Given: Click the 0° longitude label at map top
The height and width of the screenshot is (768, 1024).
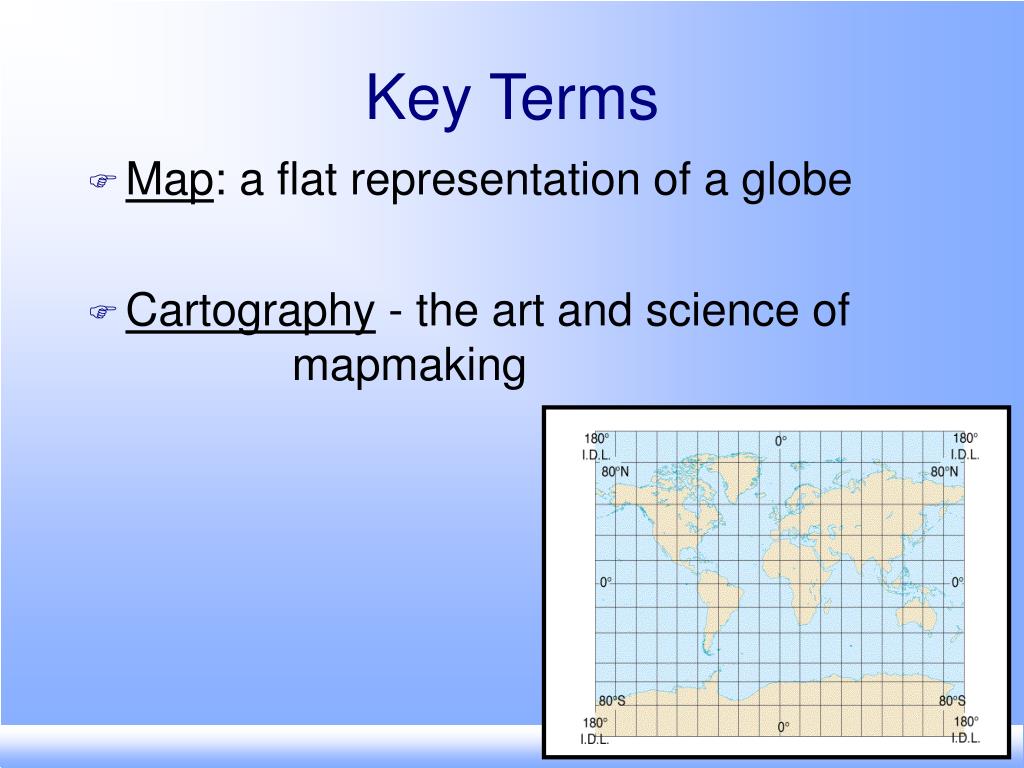Looking at the screenshot, I should (x=780, y=440).
